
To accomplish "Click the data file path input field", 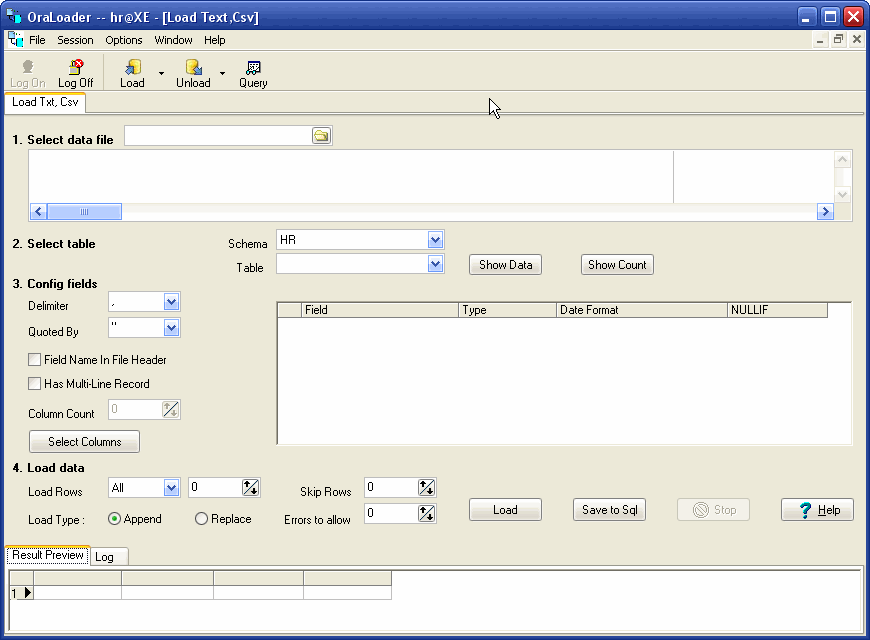I will click(219, 135).
